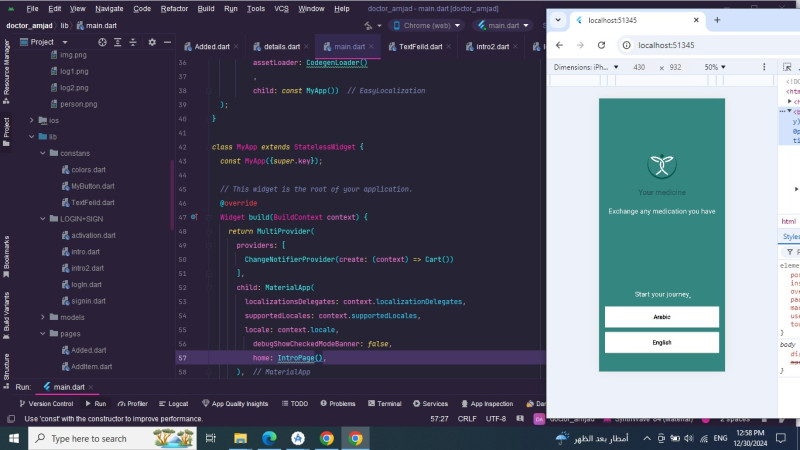Open the Refactor menu

(174, 8)
